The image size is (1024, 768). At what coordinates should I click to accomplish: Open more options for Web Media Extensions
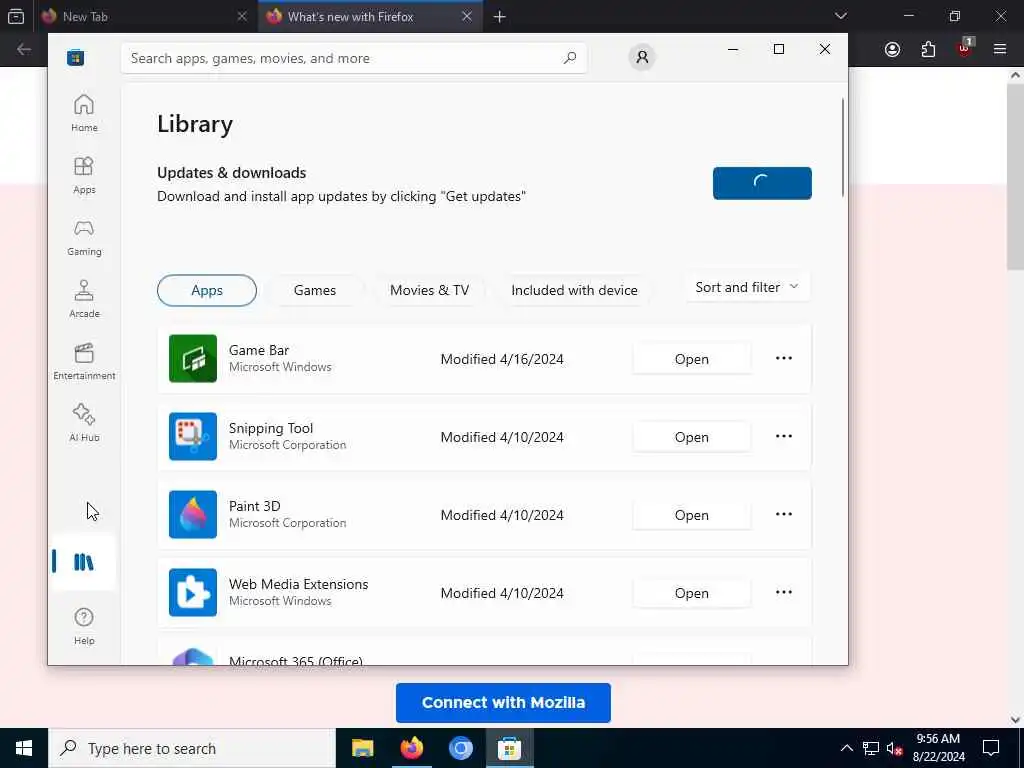[x=784, y=592]
